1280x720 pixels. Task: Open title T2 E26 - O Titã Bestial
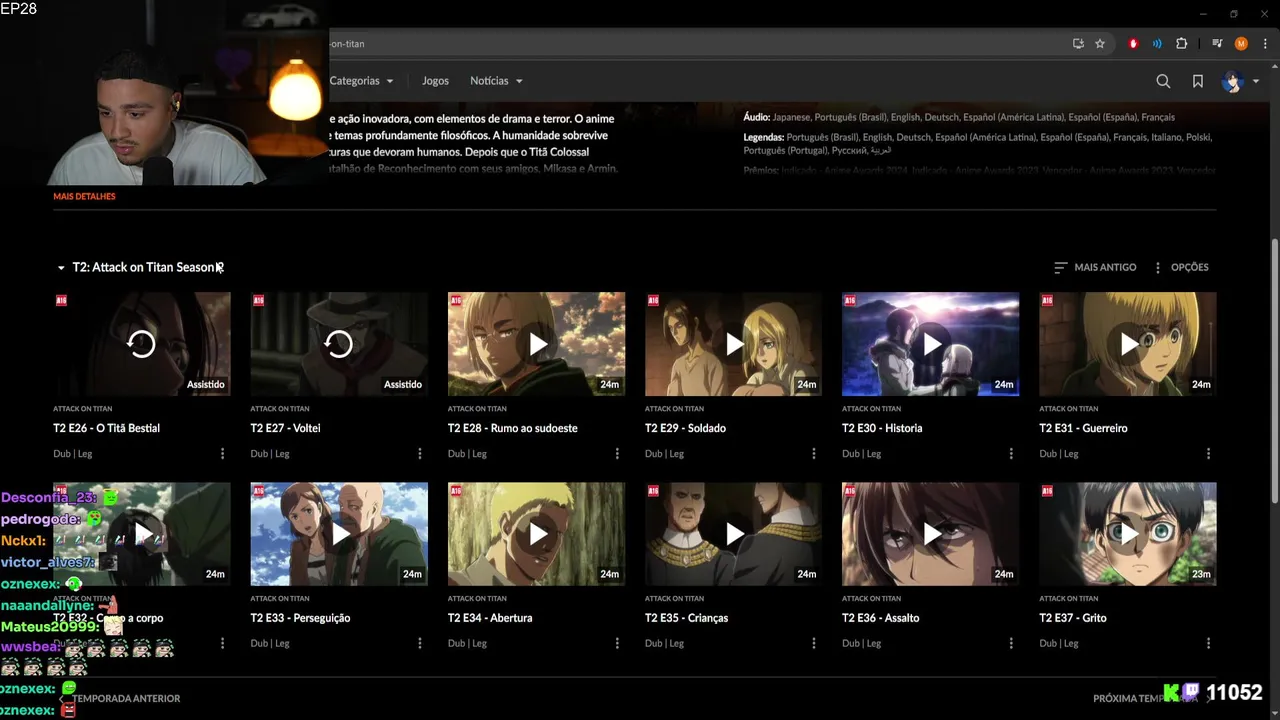pos(106,428)
